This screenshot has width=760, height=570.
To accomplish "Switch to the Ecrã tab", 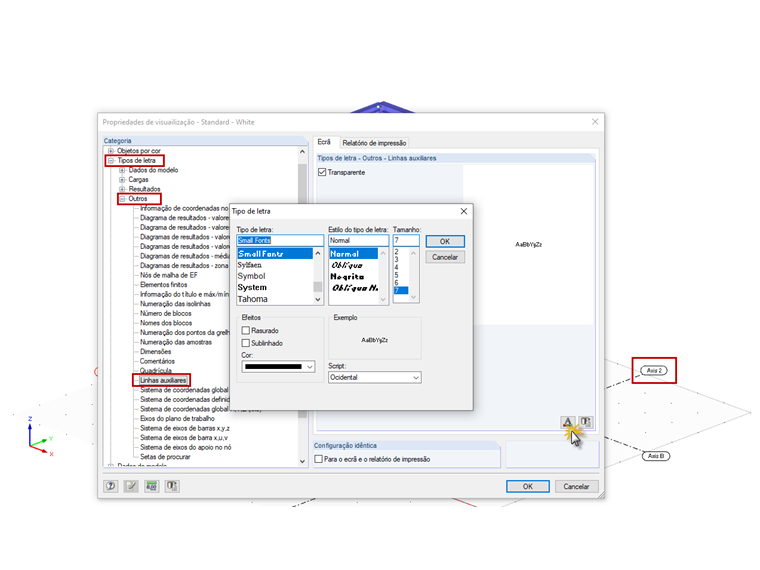I will click(x=324, y=142).
